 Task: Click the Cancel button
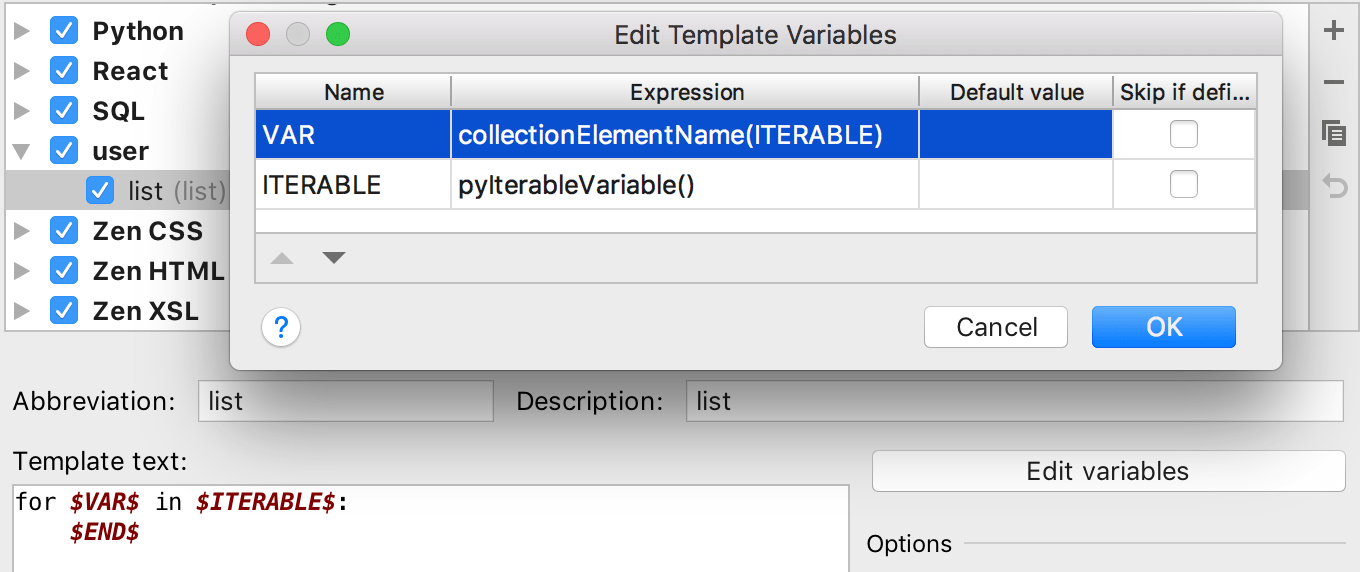(x=996, y=327)
